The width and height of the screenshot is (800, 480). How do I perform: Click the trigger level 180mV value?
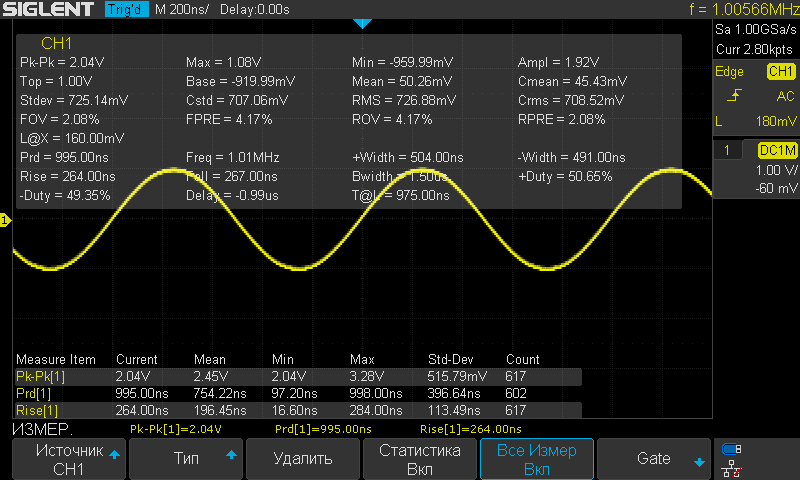pos(776,121)
